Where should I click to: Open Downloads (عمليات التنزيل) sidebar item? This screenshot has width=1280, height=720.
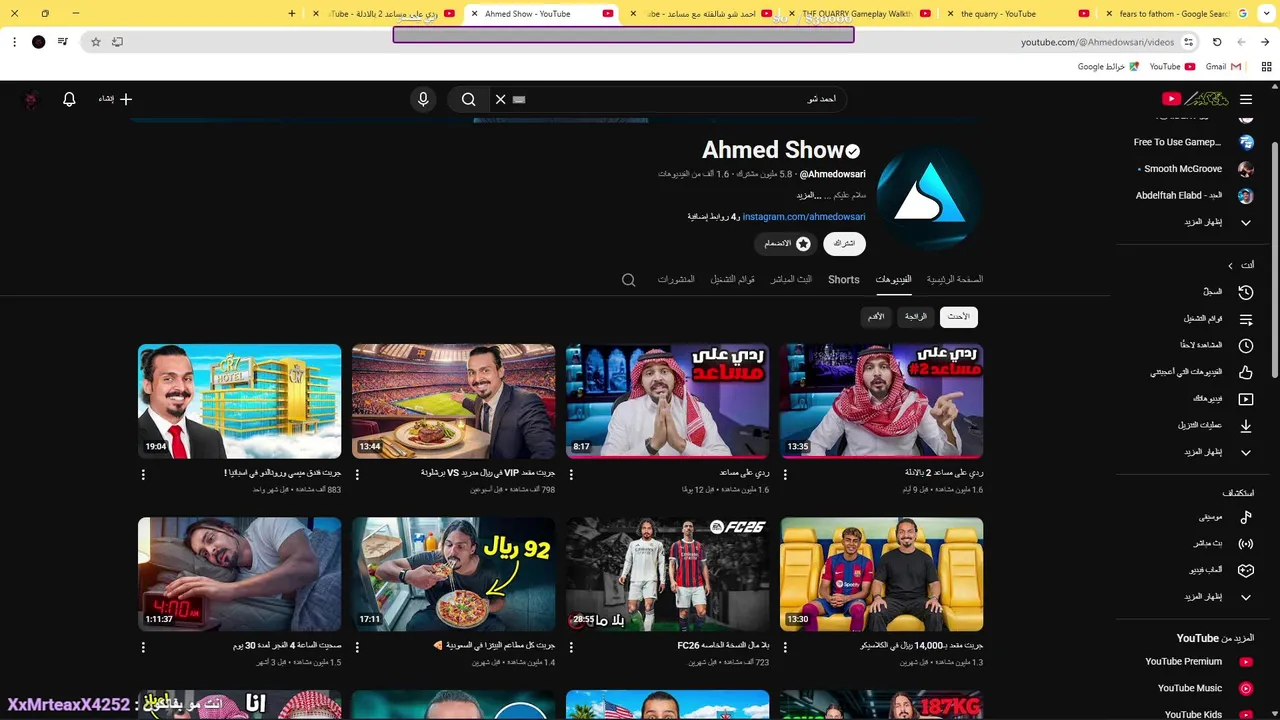point(1215,425)
